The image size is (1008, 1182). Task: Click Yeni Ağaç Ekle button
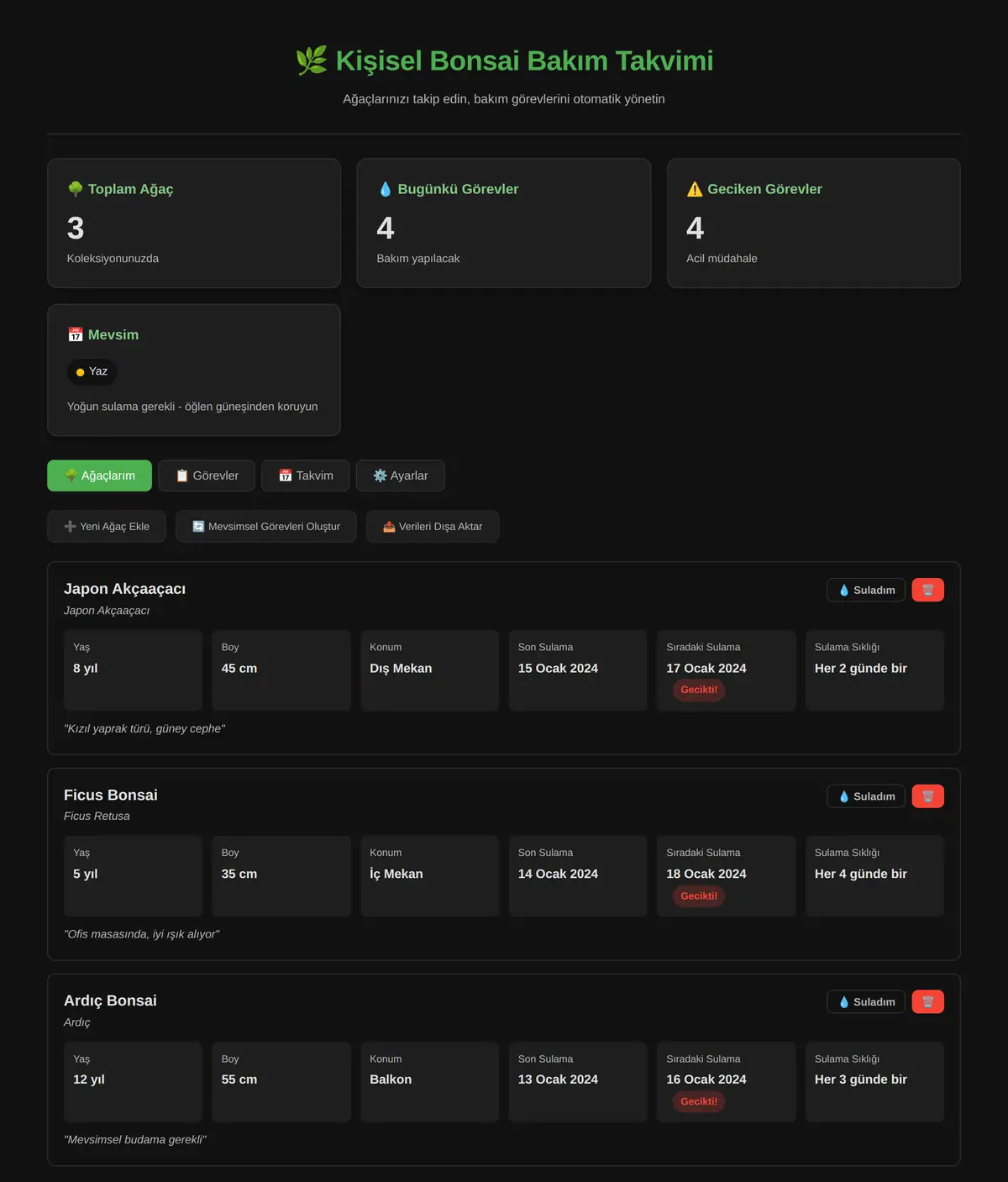107,527
